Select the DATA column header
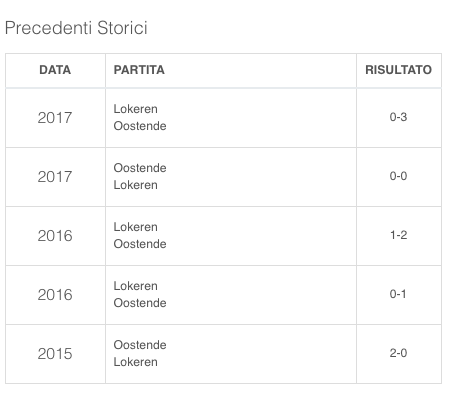Viewport: 458px width, 394px height. point(55,70)
